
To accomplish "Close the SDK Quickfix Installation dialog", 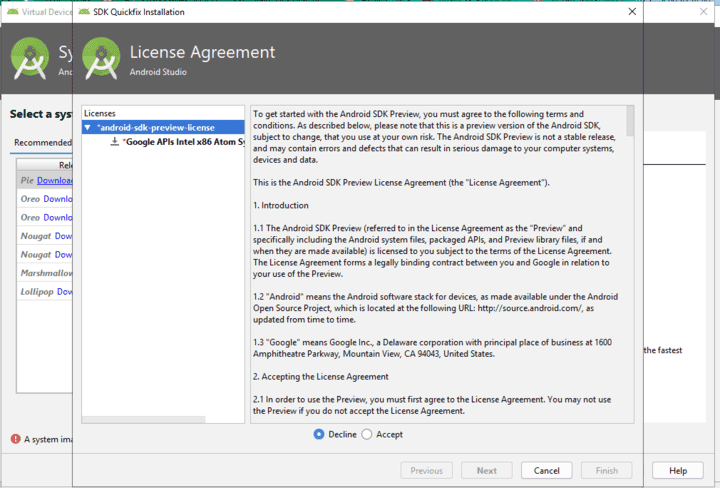I will pos(632,11).
